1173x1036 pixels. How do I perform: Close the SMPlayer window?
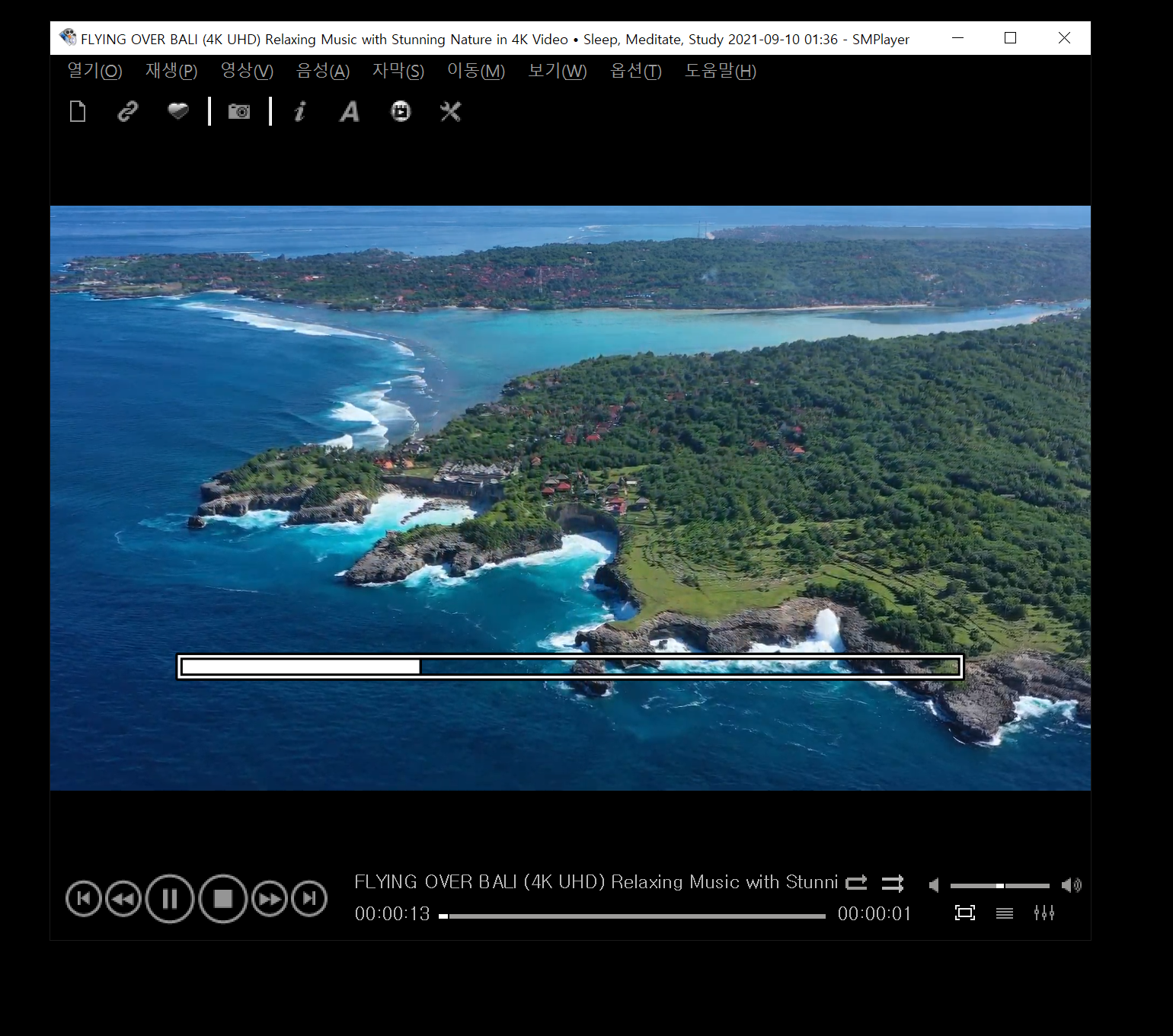(x=1065, y=38)
